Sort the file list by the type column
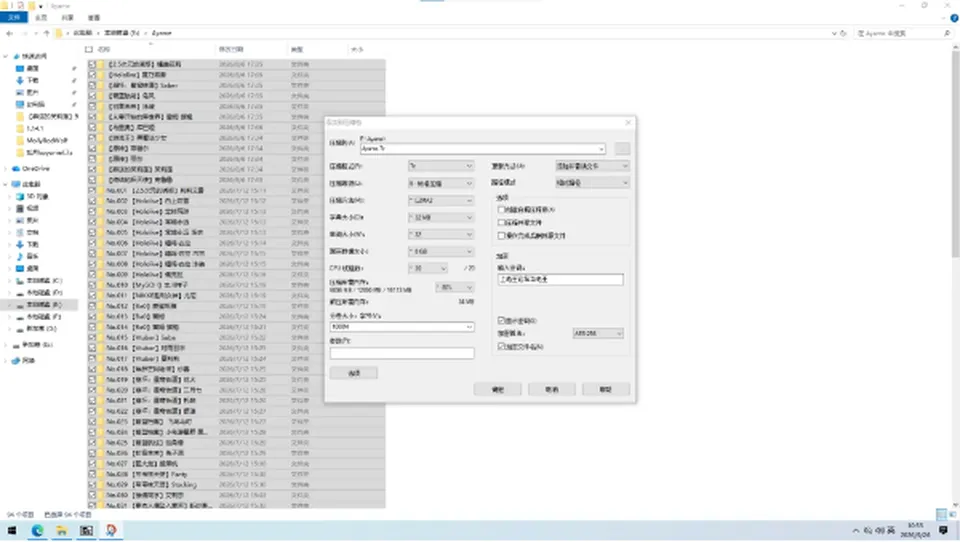The image size is (960, 542). coord(317,49)
